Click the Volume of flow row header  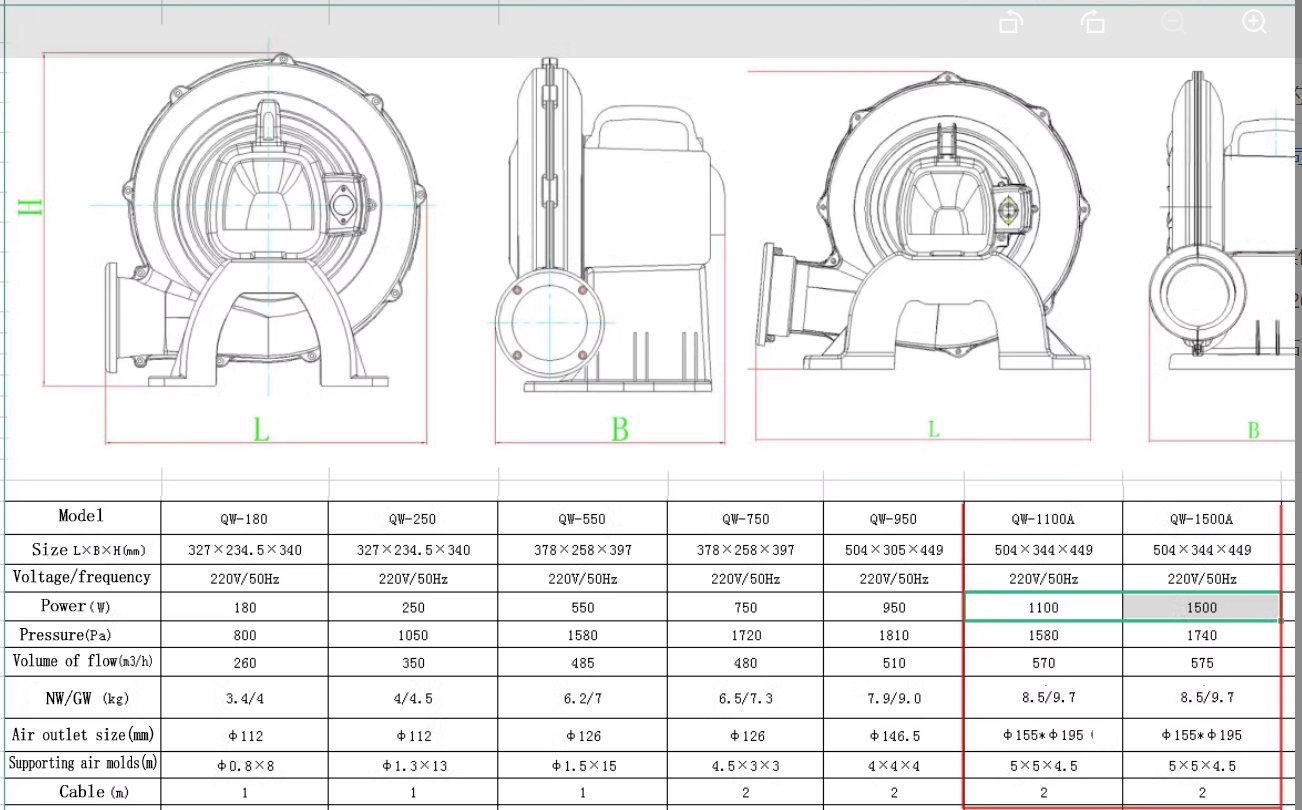[82, 661]
